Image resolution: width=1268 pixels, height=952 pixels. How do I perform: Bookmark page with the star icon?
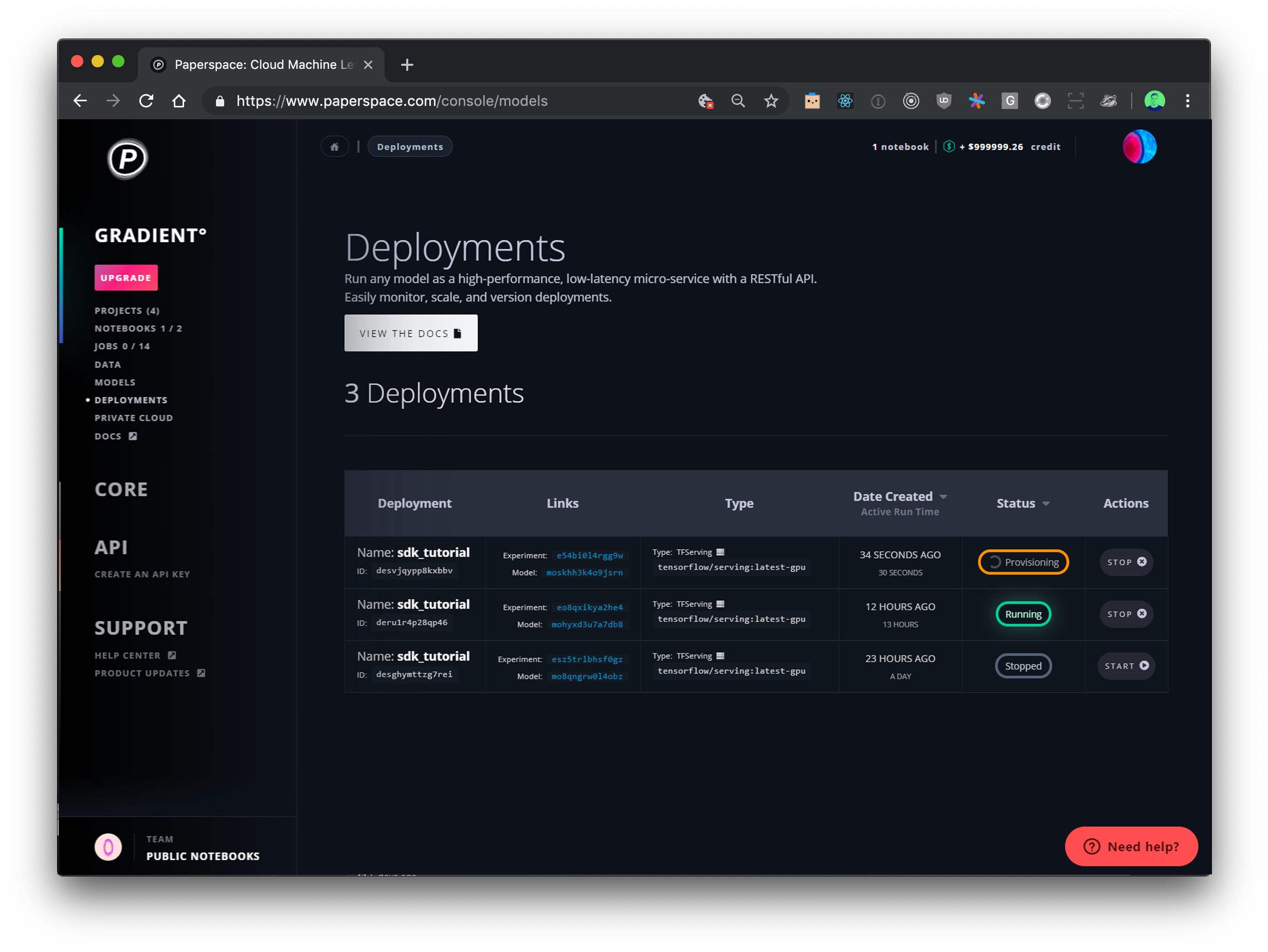[771, 101]
